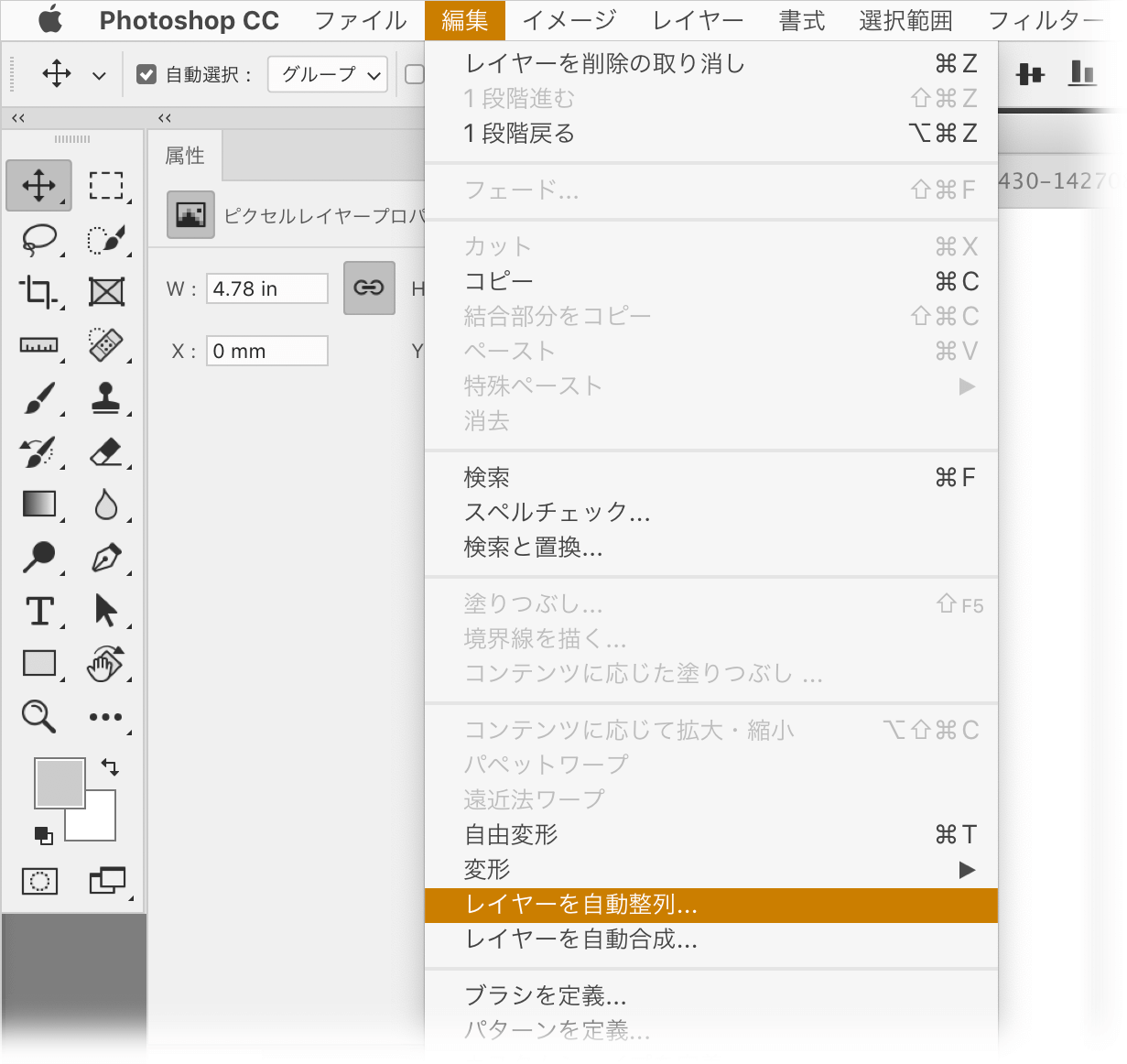Open the Move tool preset picker arrow
This screenshot has height=1064, width=1127.
[x=99, y=76]
